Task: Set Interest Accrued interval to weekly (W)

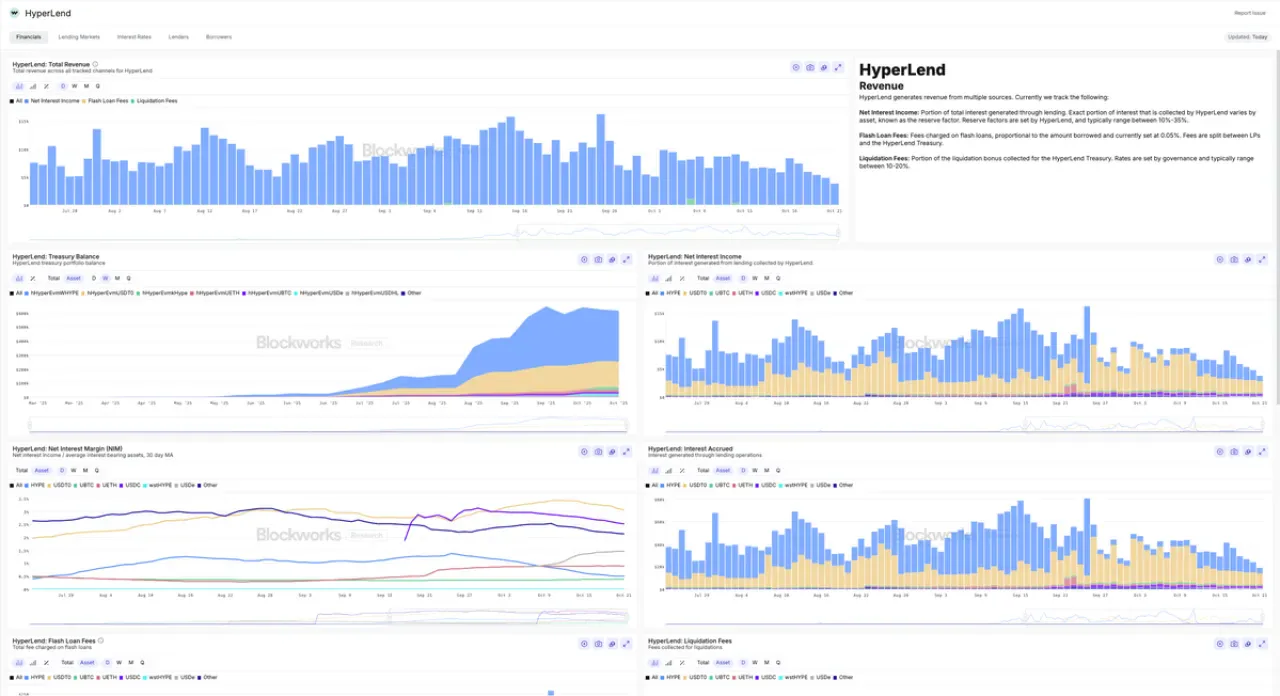Action: tap(755, 470)
